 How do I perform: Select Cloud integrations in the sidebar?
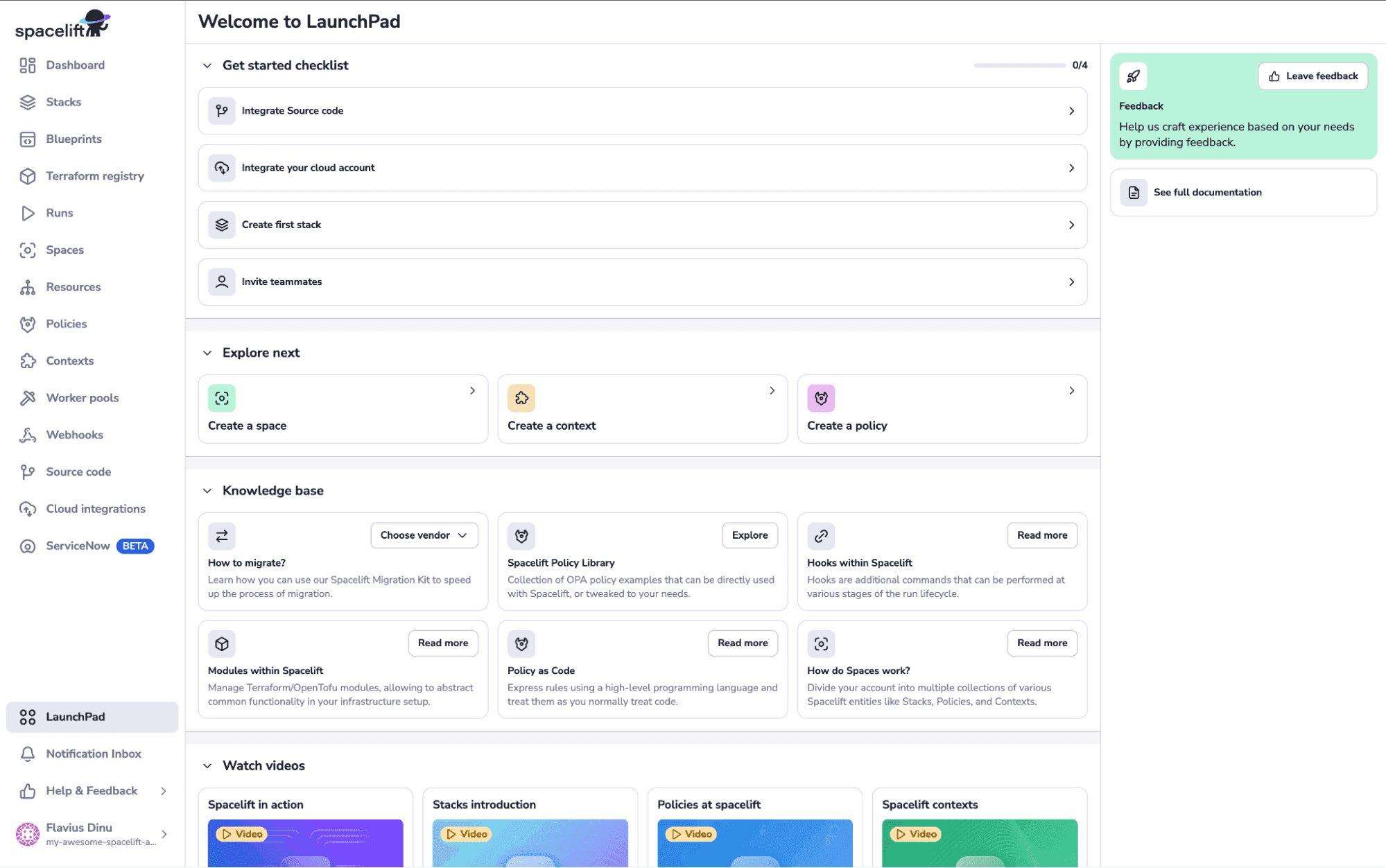[95, 508]
